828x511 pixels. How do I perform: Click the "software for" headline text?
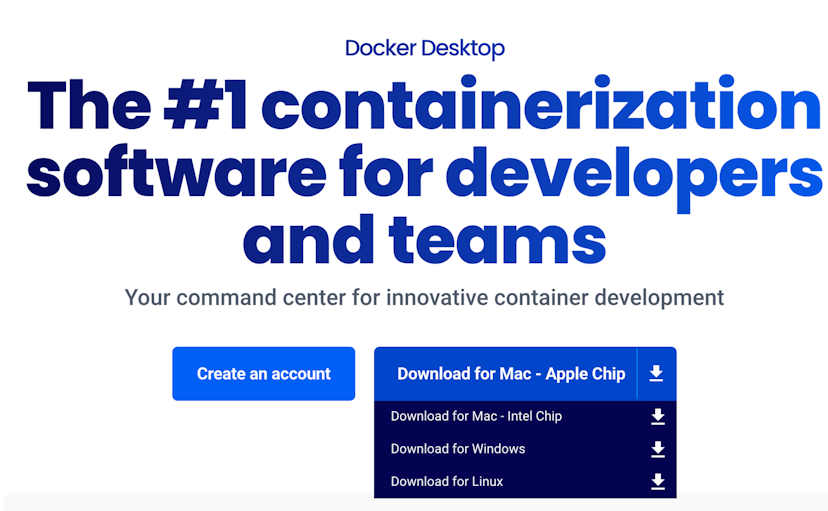coord(230,173)
